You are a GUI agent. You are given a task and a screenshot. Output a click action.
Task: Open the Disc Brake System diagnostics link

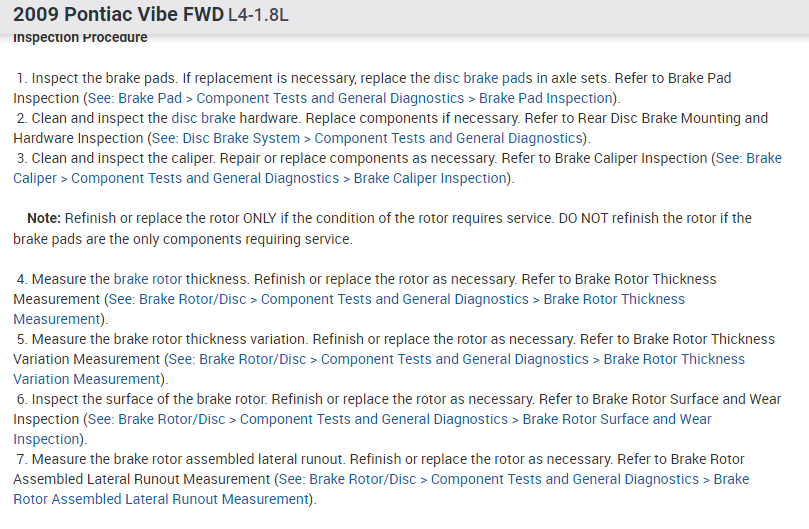coord(366,138)
